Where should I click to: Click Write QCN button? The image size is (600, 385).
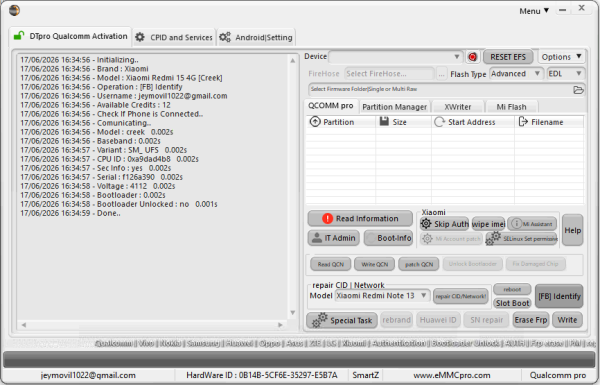click(375, 264)
